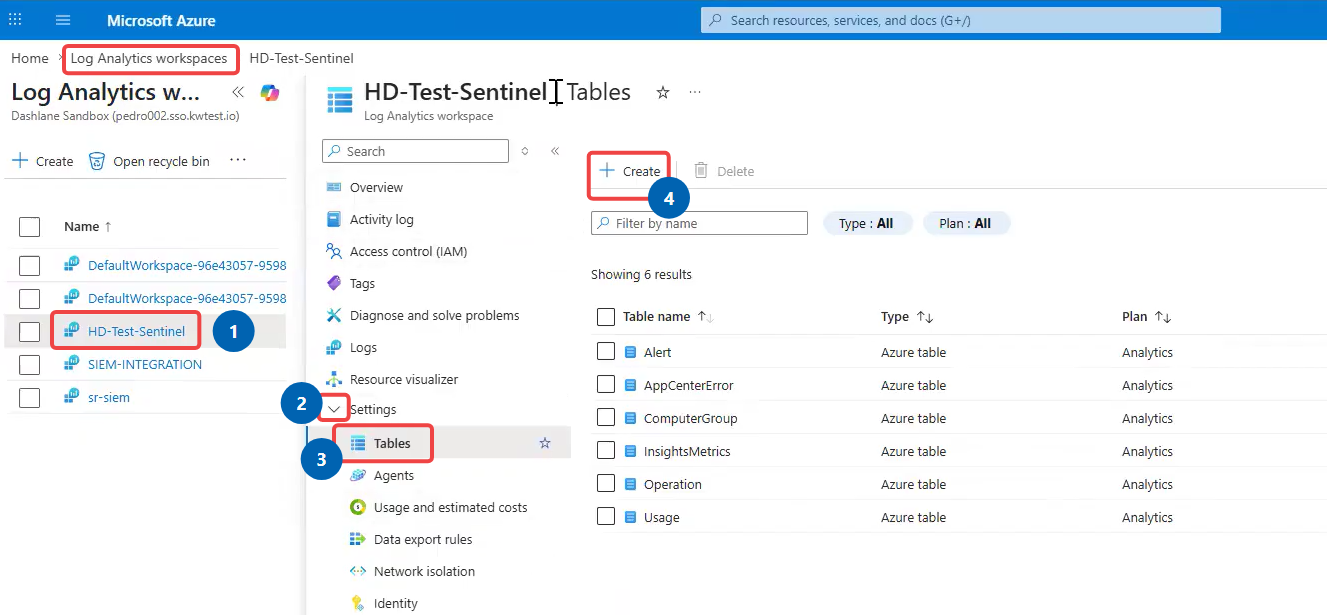Viewport: 1327px width, 615px height.
Task: Open the InsightsMetrics table row
Action: click(x=687, y=451)
